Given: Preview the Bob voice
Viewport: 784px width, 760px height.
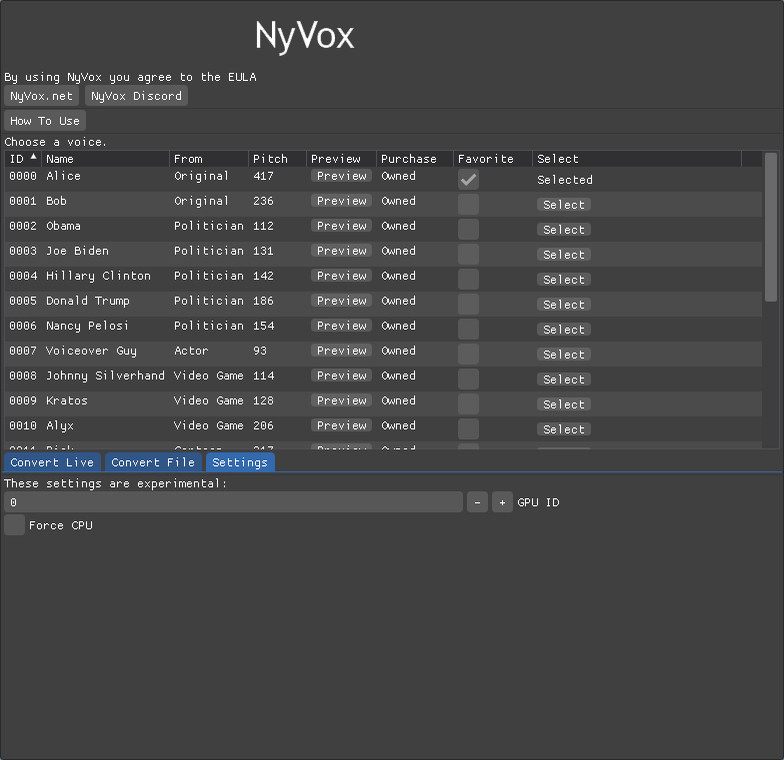Looking at the screenshot, I should pyautogui.click(x=342, y=201).
